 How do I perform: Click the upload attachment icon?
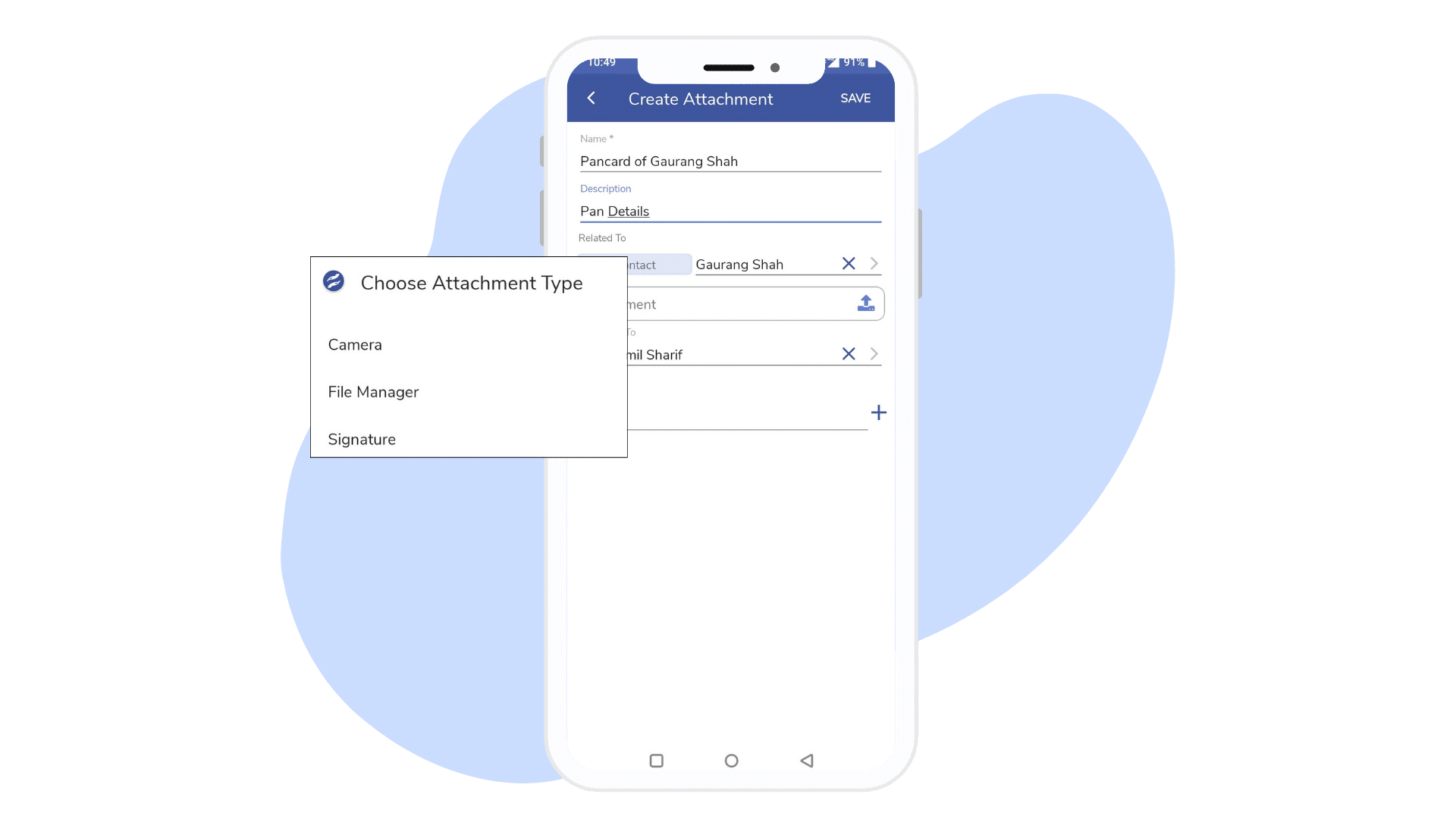coord(866,304)
